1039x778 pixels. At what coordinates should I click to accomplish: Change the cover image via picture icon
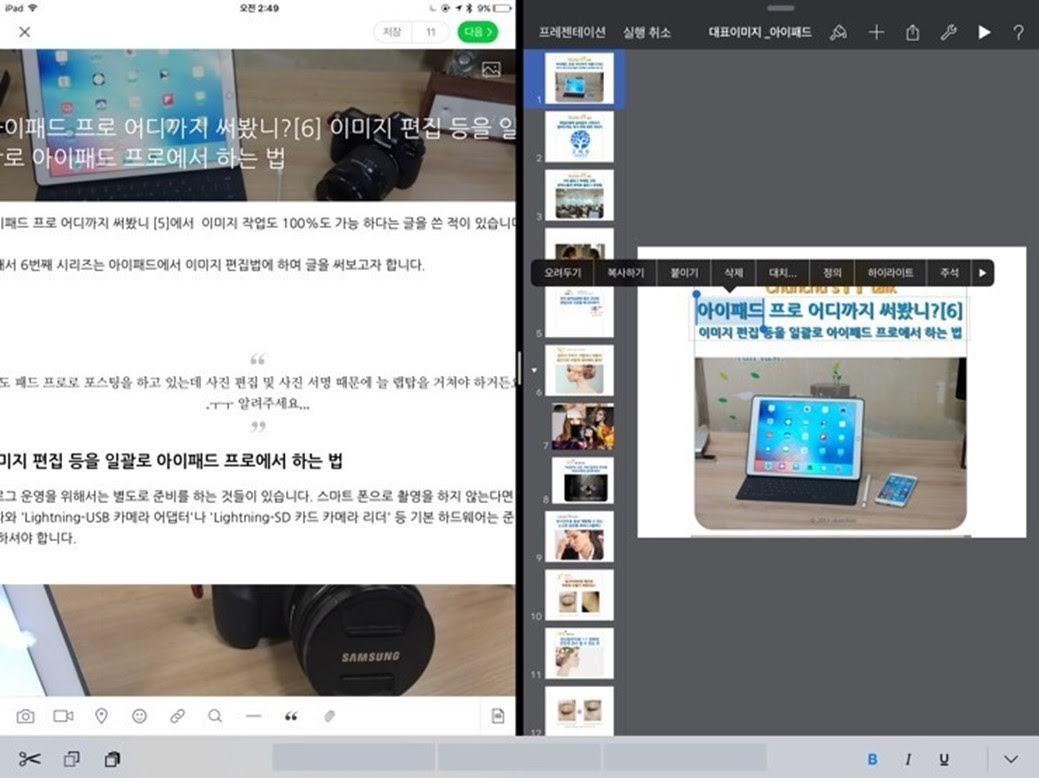point(491,69)
